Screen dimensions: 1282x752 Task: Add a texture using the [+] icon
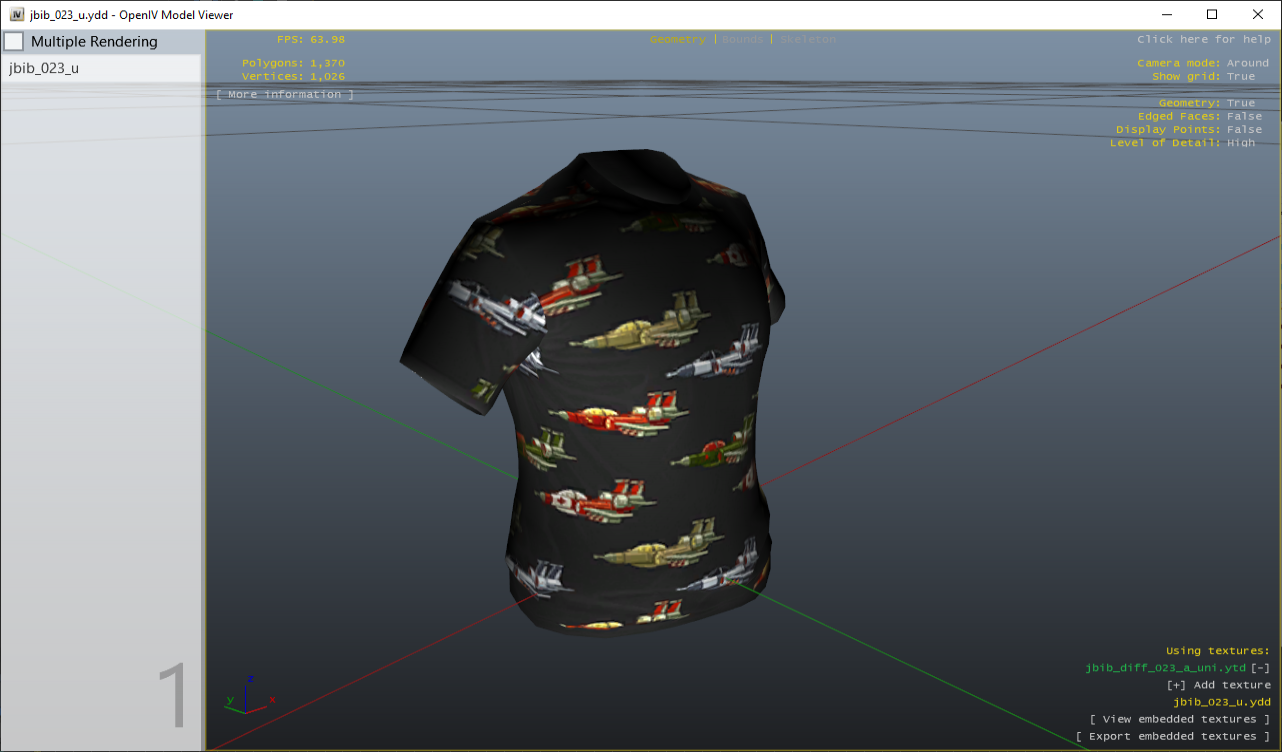click(x=1175, y=685)
